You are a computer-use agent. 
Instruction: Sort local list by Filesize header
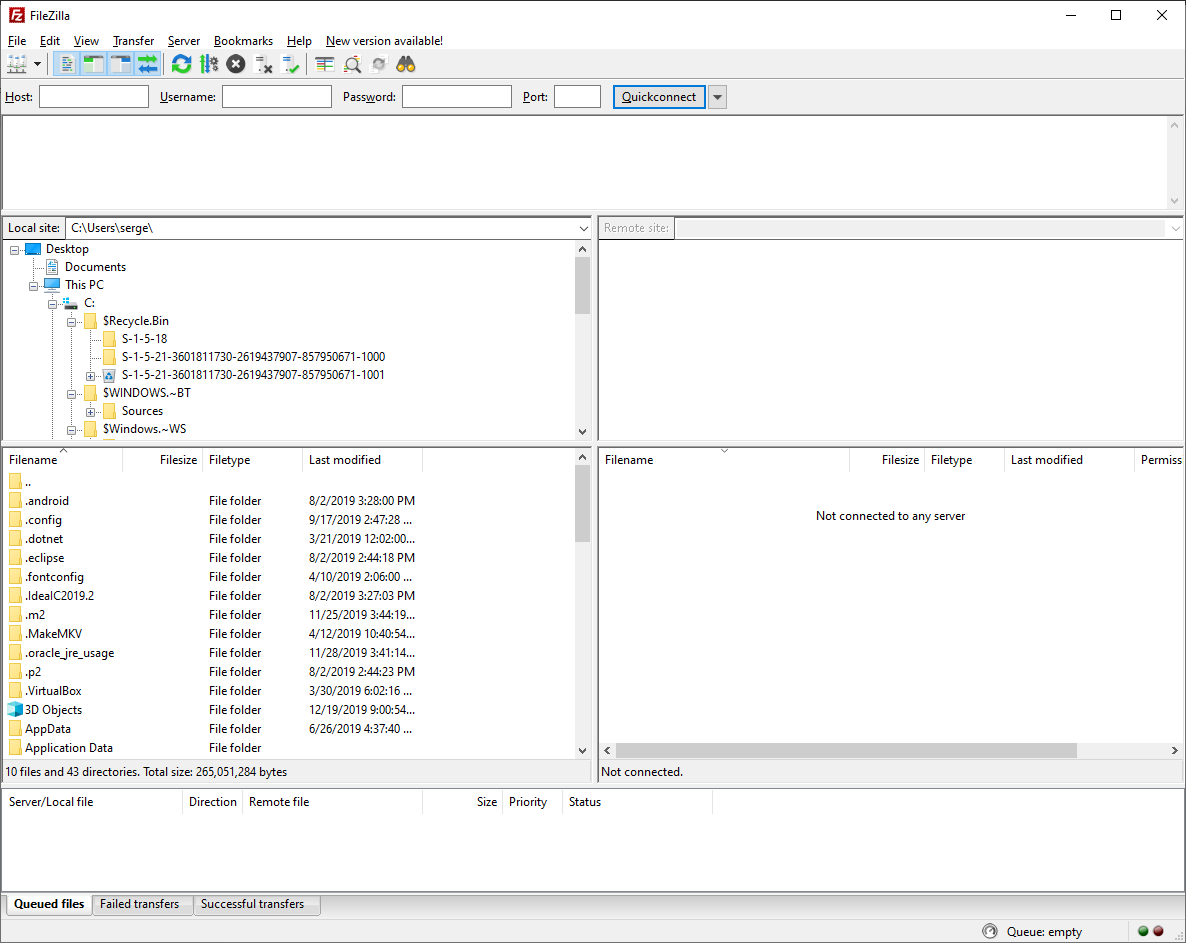(163, 460)
